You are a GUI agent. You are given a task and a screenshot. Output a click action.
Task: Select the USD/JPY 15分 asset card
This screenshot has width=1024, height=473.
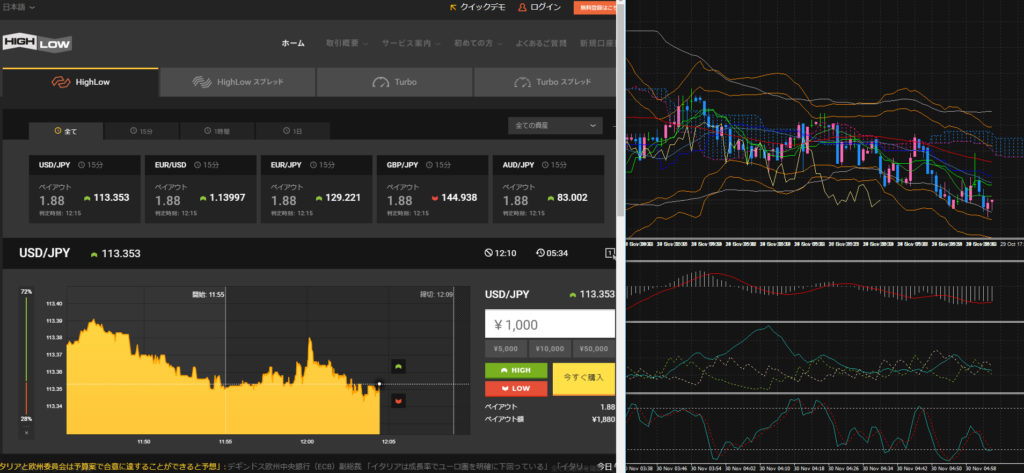(85, 189)
